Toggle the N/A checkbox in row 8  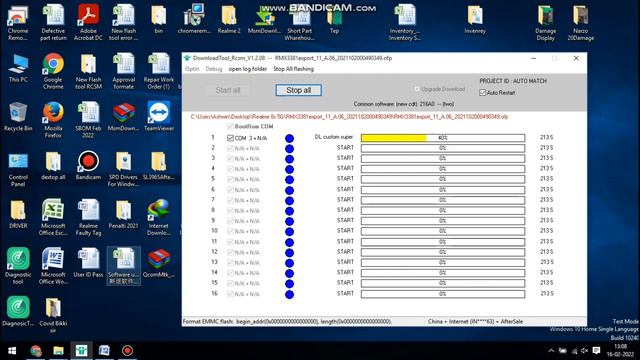230,211
